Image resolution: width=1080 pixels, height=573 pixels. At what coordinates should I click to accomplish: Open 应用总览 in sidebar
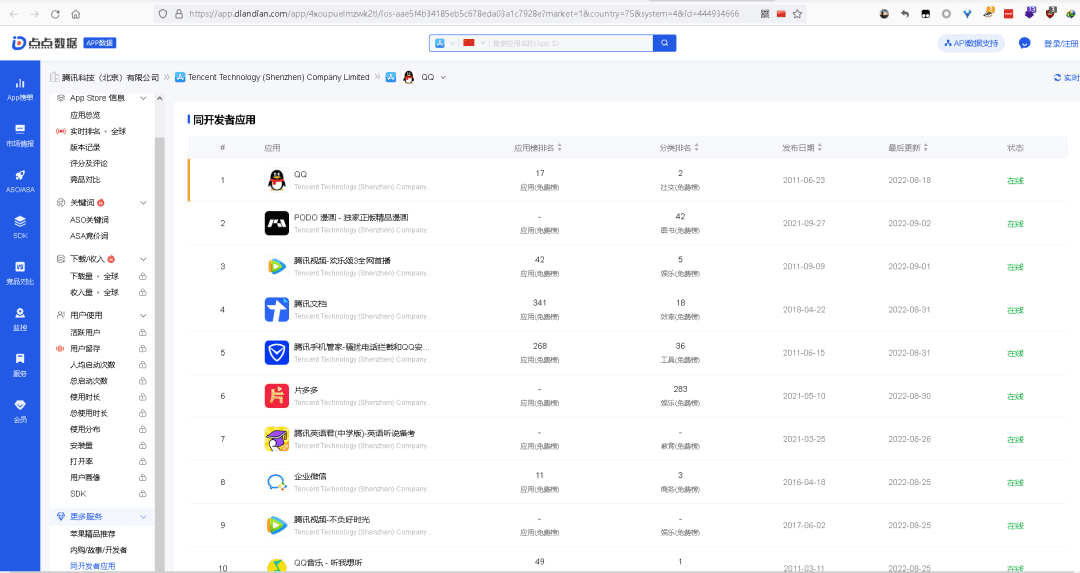(85, 115)
